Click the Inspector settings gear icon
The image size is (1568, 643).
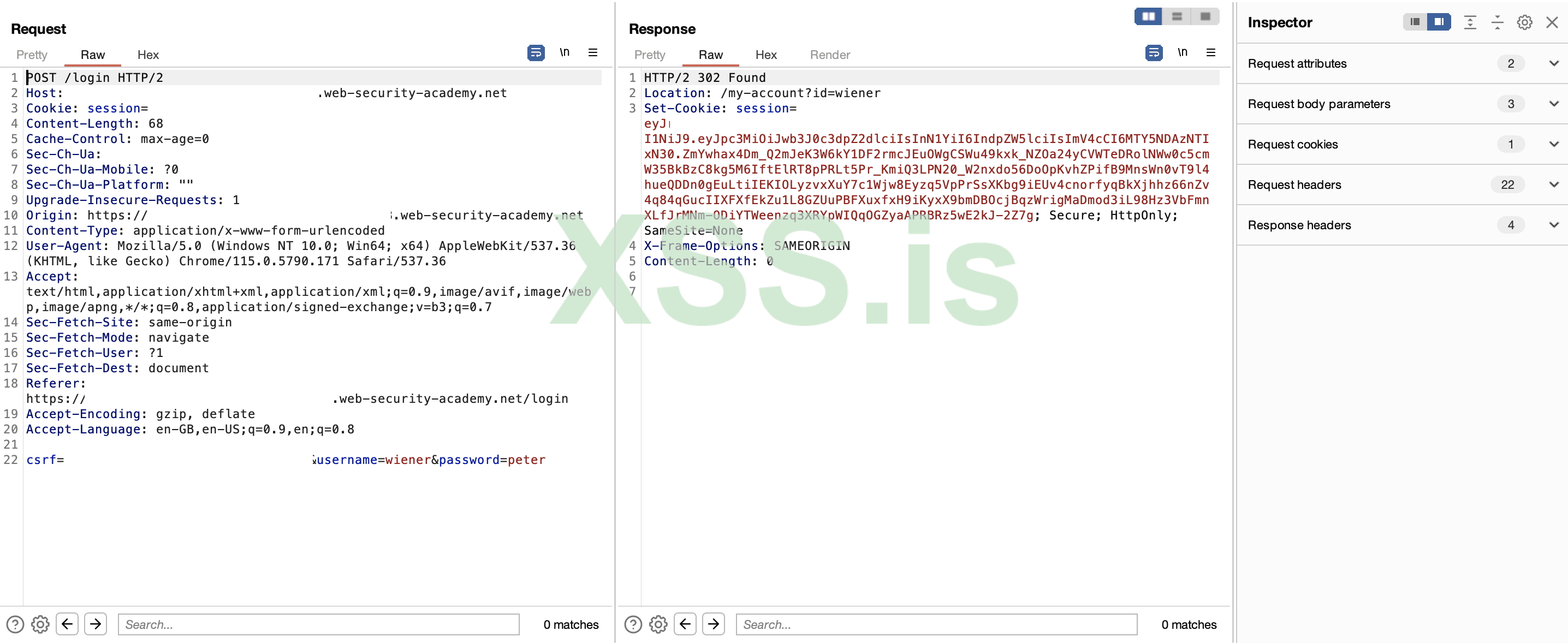(x=1524, y=22)
